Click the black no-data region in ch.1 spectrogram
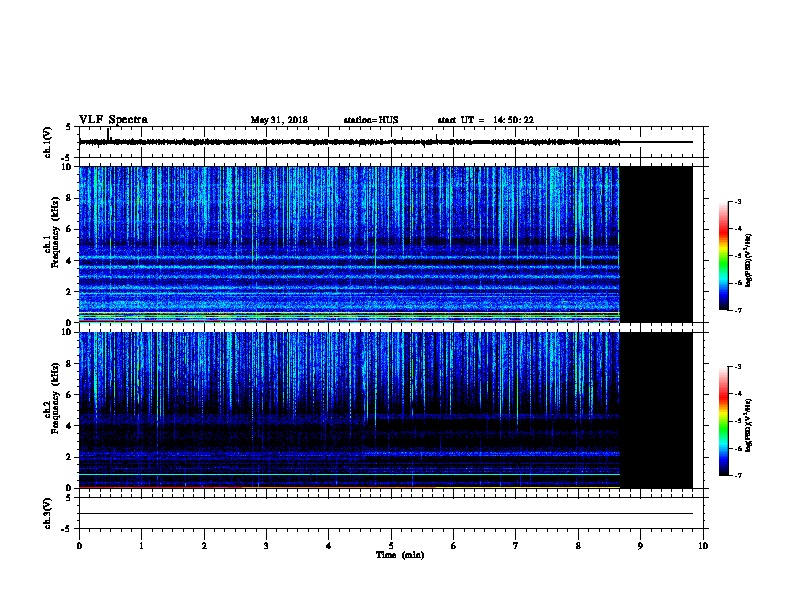 point(656,244)
